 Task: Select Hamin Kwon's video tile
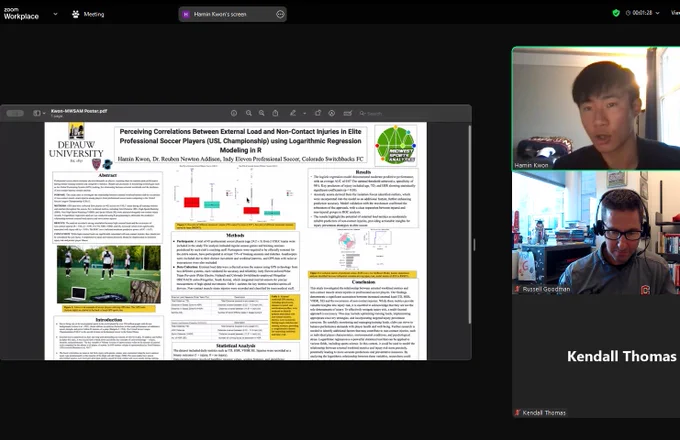click(x=596, y=108)
